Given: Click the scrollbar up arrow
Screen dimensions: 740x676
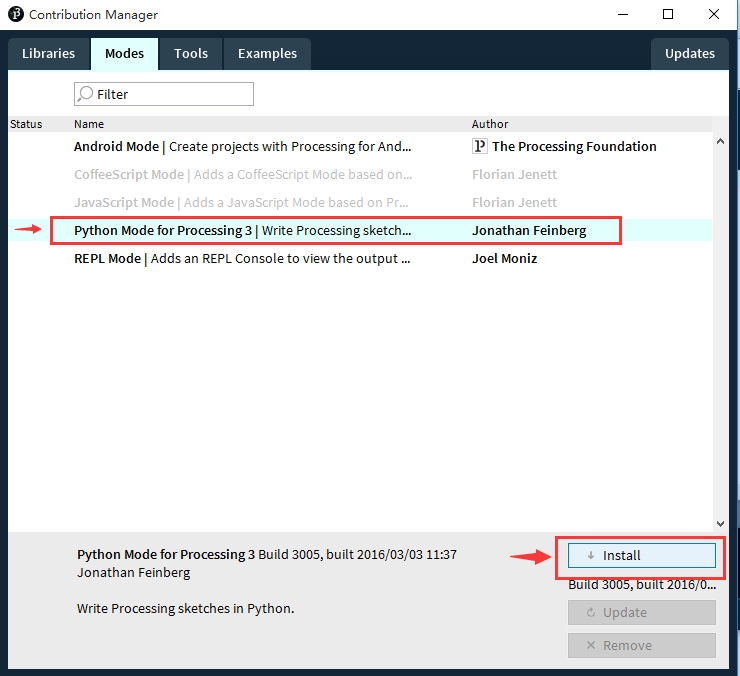Looking at the screenshot, I should coord(720,141).
